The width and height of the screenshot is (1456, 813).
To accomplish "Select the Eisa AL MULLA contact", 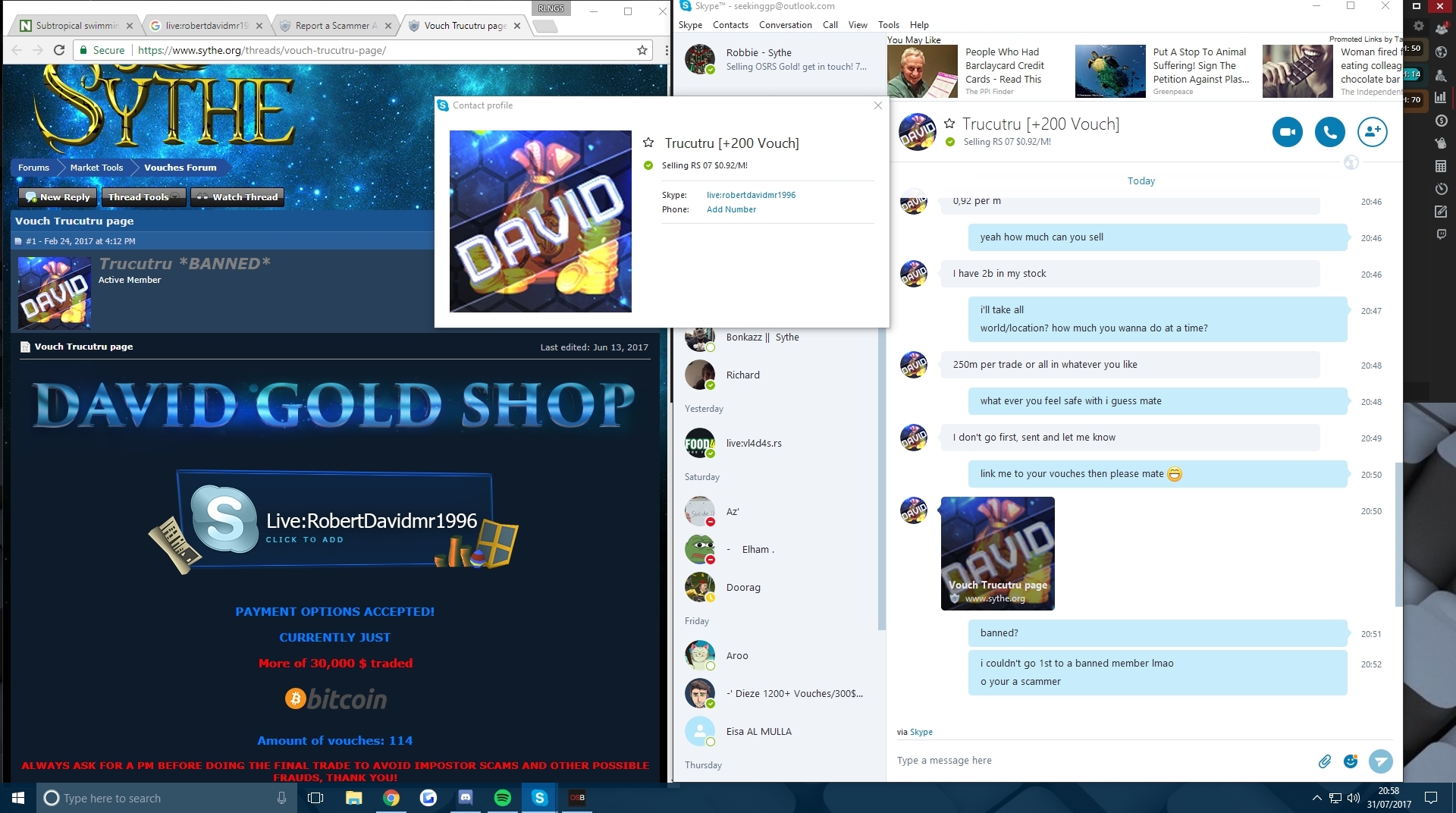I will tap(777, 731).
